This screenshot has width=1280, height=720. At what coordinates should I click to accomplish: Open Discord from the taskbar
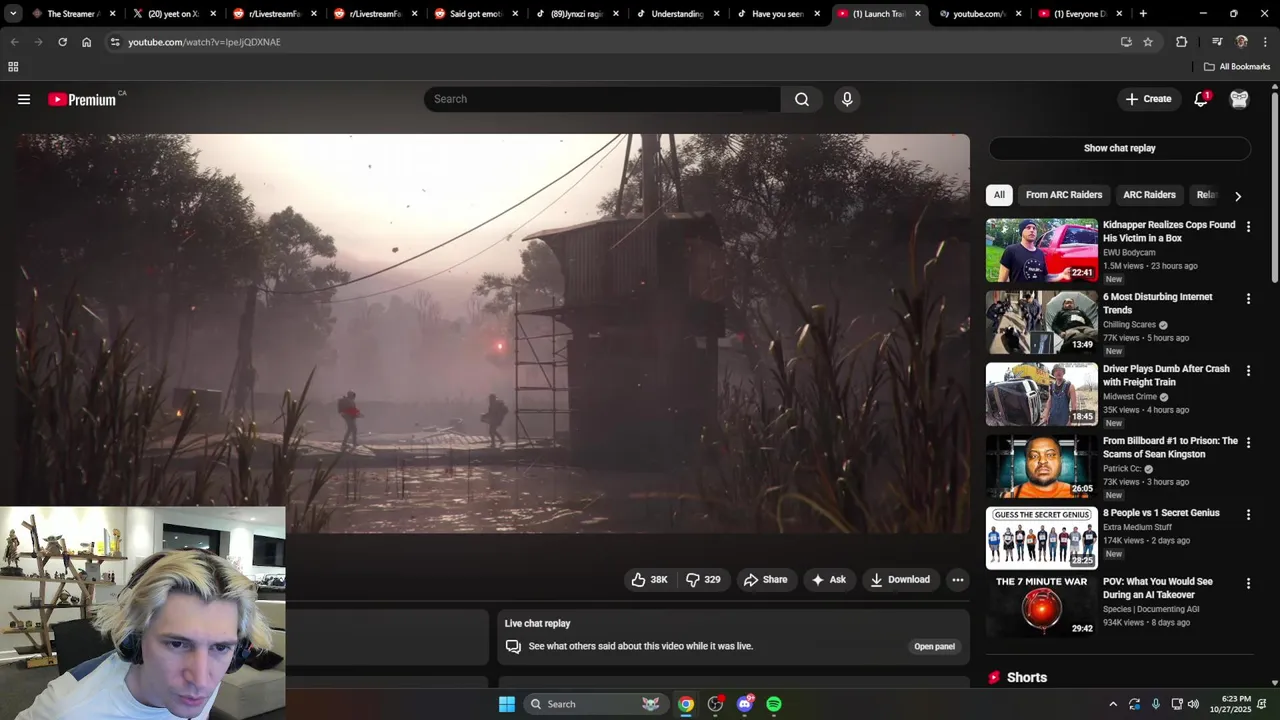[745, 704]
